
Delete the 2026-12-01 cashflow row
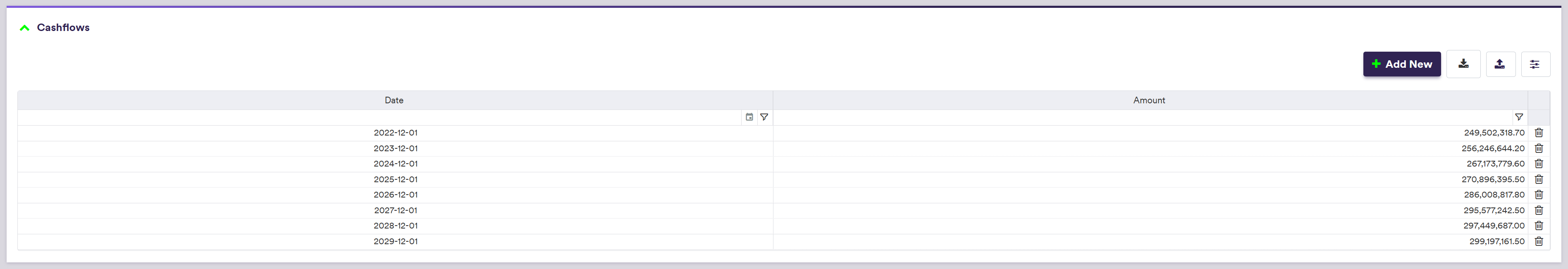click(1538, 195)
